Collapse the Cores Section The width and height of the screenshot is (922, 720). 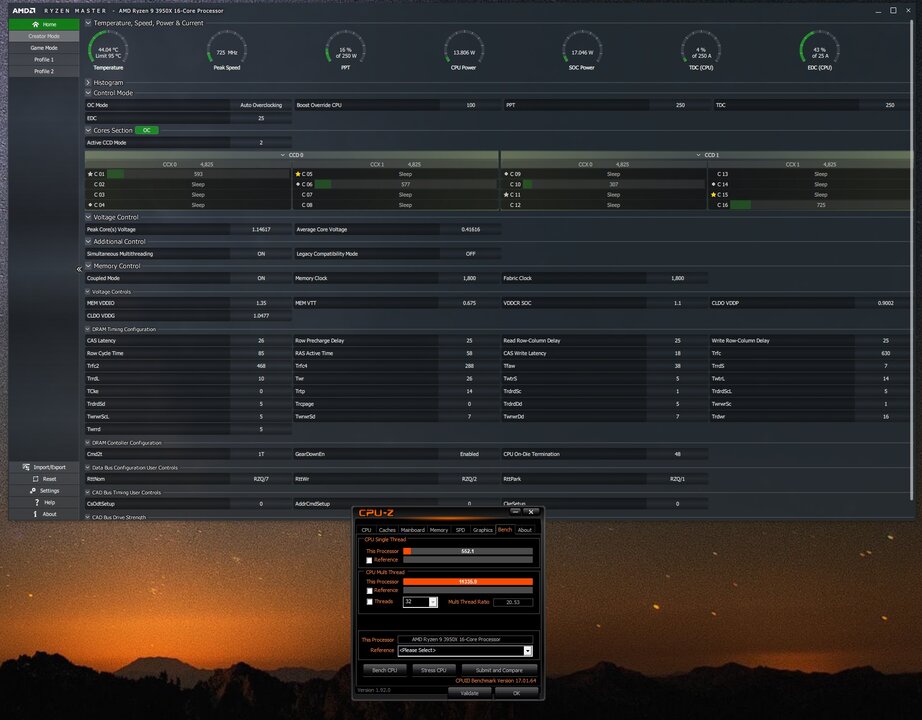(88, 130)
